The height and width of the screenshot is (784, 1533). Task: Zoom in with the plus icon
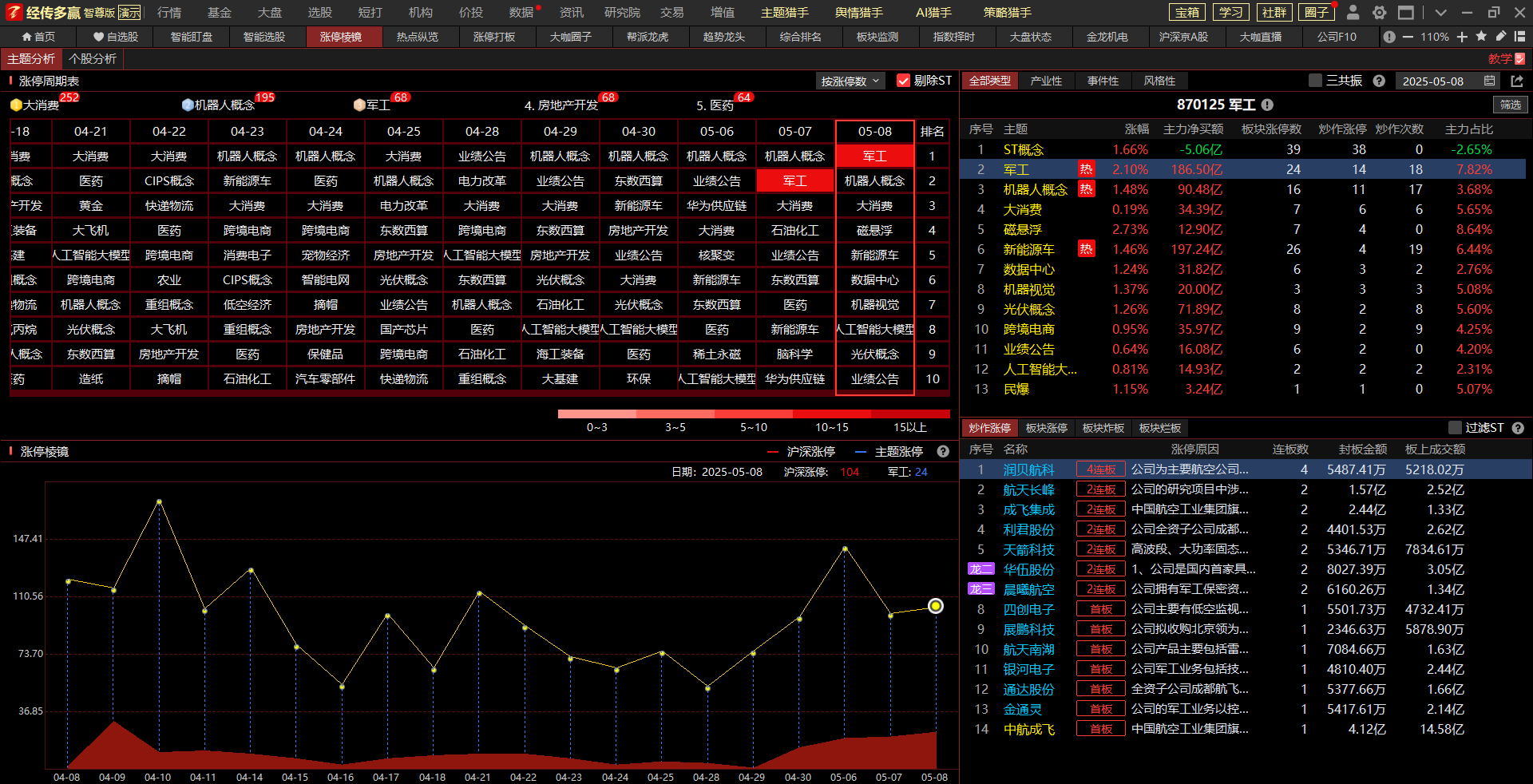1462,37
